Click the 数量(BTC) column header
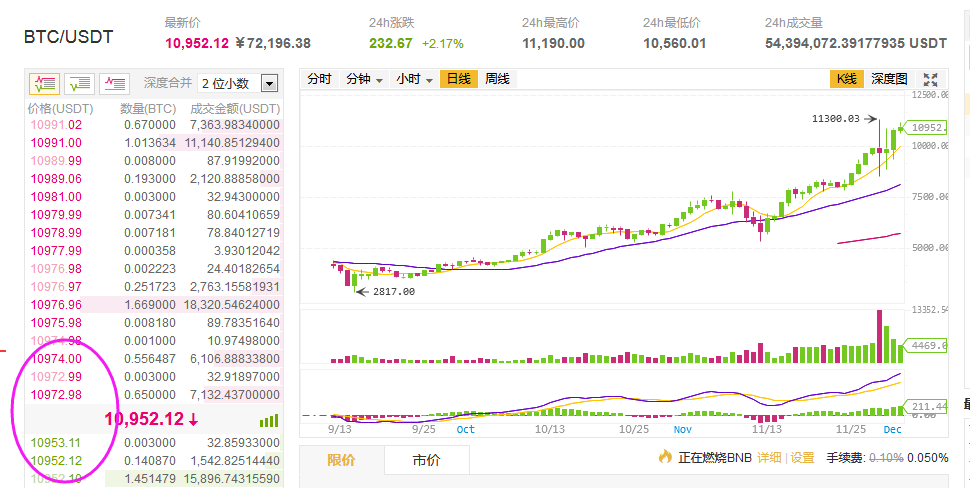The height and width of the screenshot is (488, 970). click(148, 109)
